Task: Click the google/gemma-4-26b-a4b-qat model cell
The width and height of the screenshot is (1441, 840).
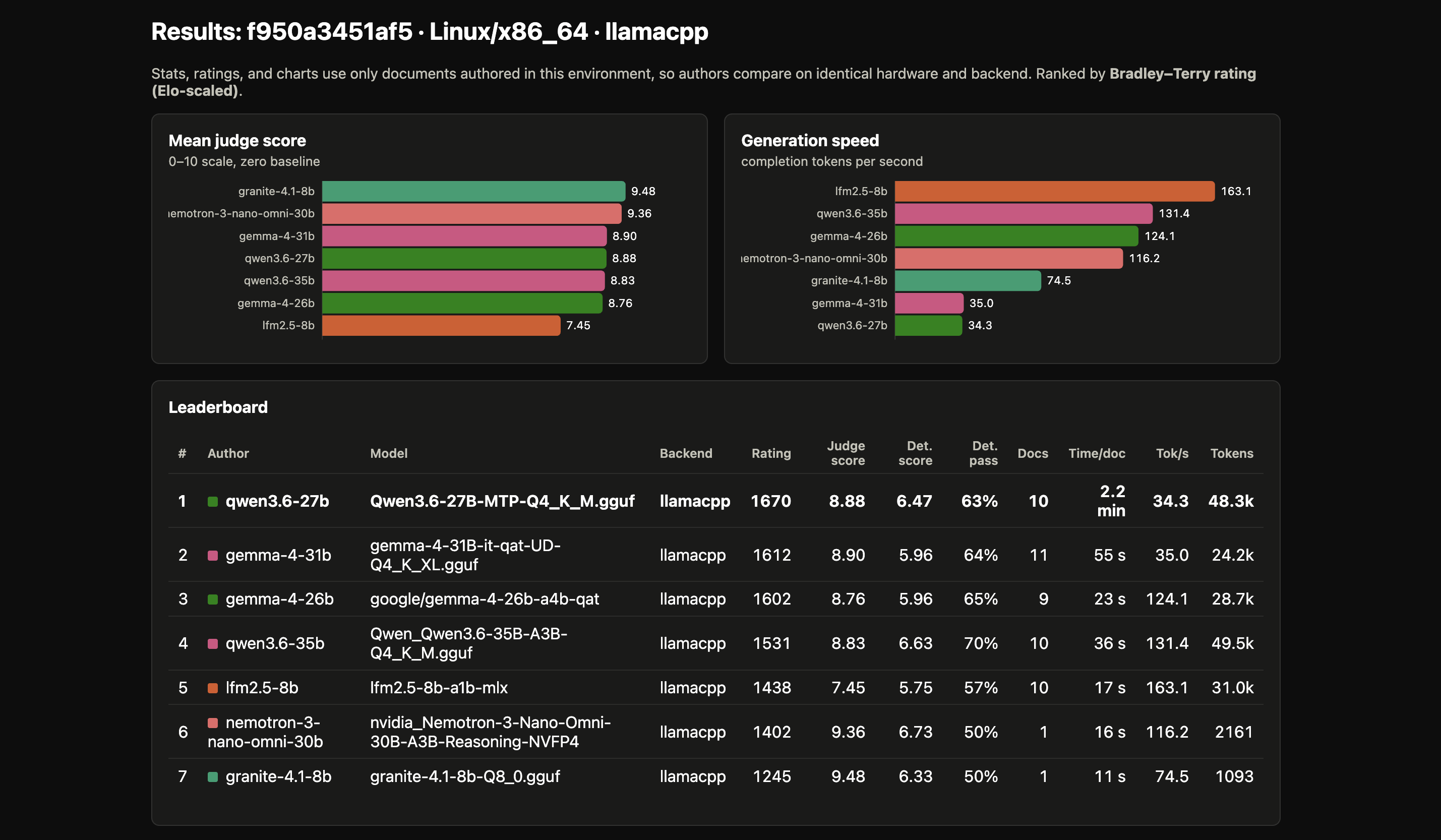Action: point(485,598)
